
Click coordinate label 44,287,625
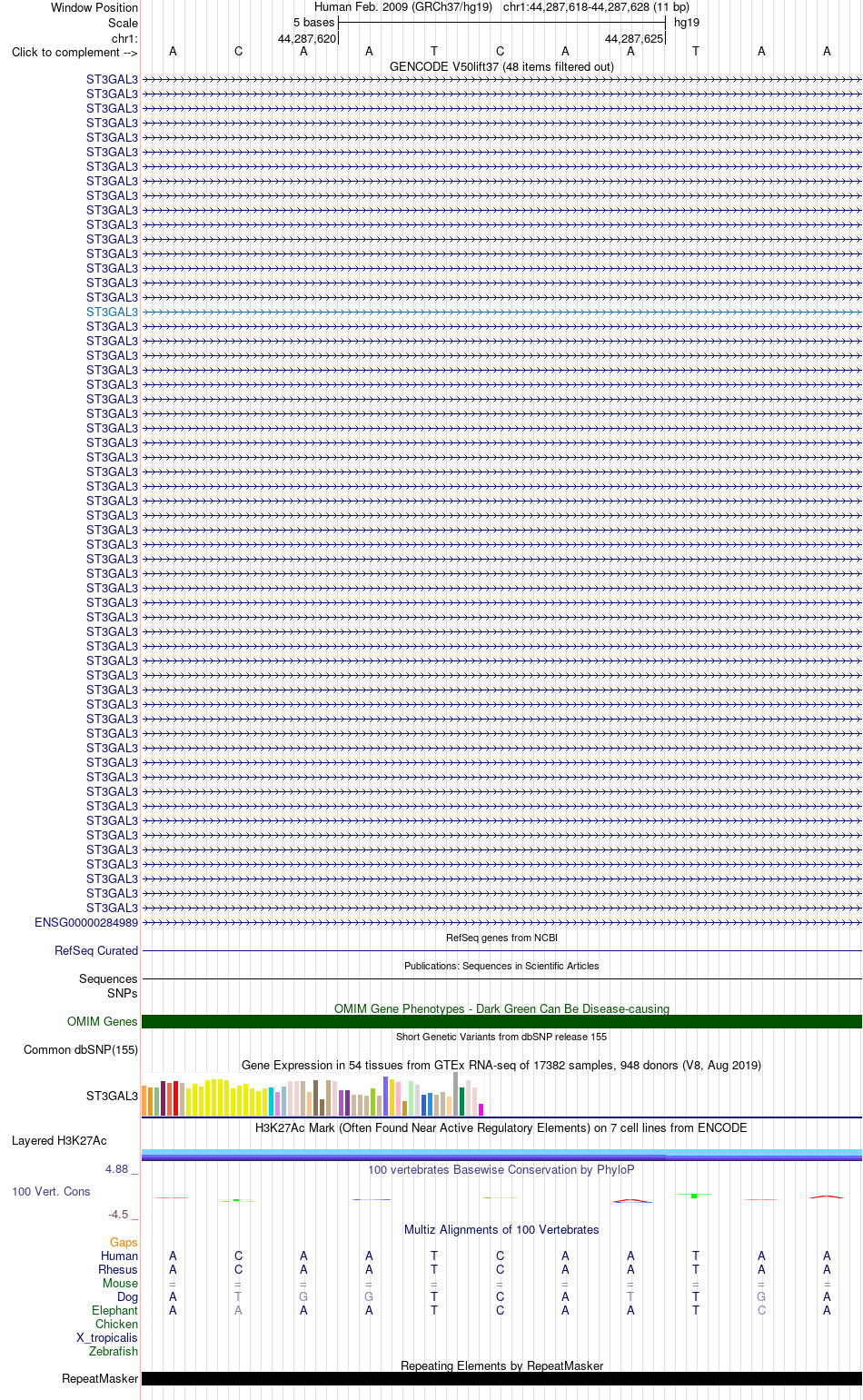(x=634, y=39)
